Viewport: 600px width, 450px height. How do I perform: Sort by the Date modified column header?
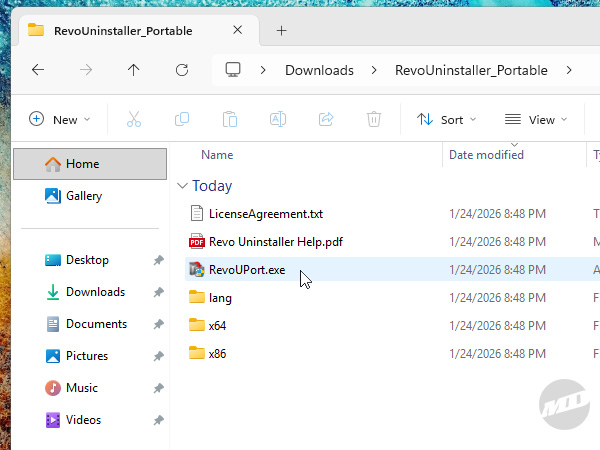[x=486, y=155]
